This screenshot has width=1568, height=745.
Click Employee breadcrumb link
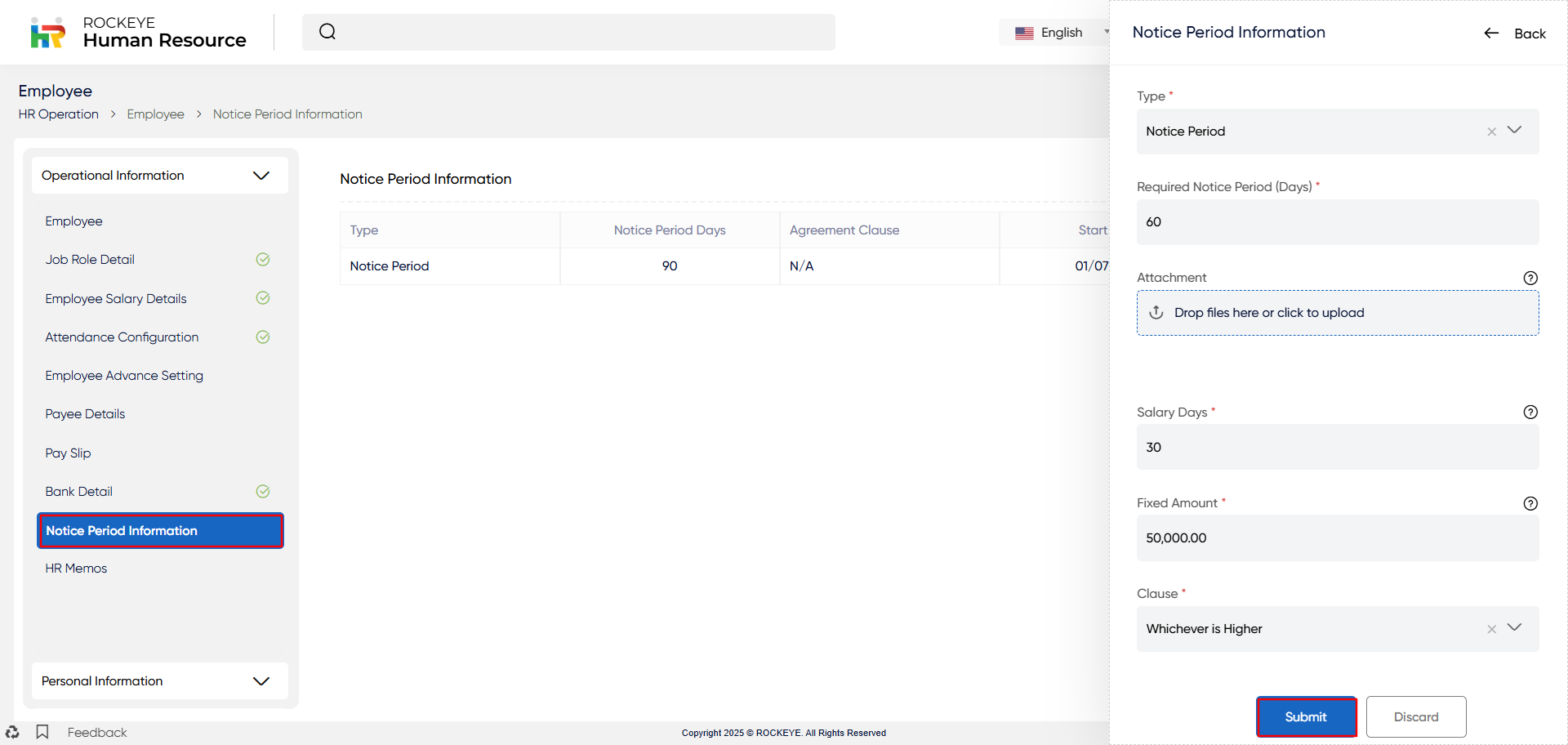pyautogui.click(x=155, y=114)
